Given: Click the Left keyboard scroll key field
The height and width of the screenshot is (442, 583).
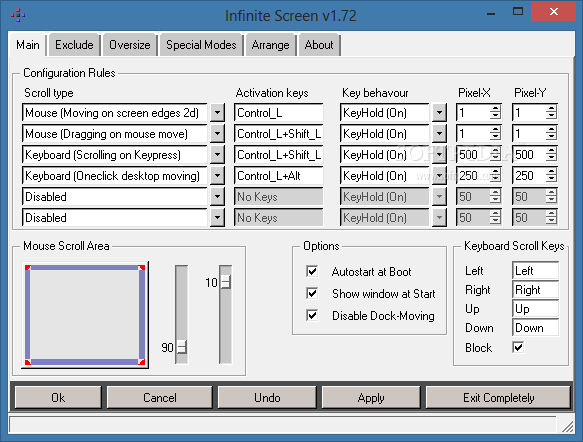Looking at the screenshot, I should point(535,270).
